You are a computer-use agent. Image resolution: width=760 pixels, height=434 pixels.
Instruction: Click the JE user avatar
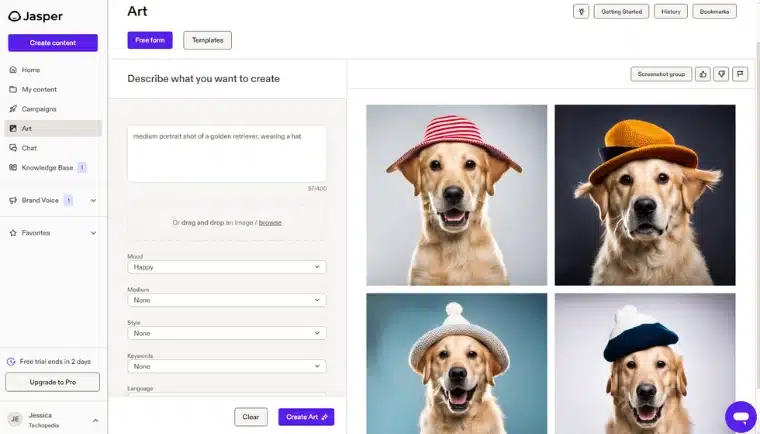pos(15,419)
